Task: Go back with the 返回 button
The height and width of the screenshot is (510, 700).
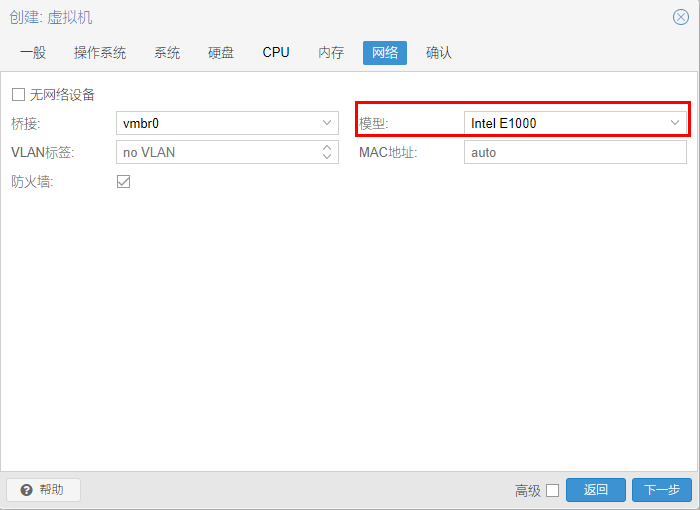Action: click(596, 490)
